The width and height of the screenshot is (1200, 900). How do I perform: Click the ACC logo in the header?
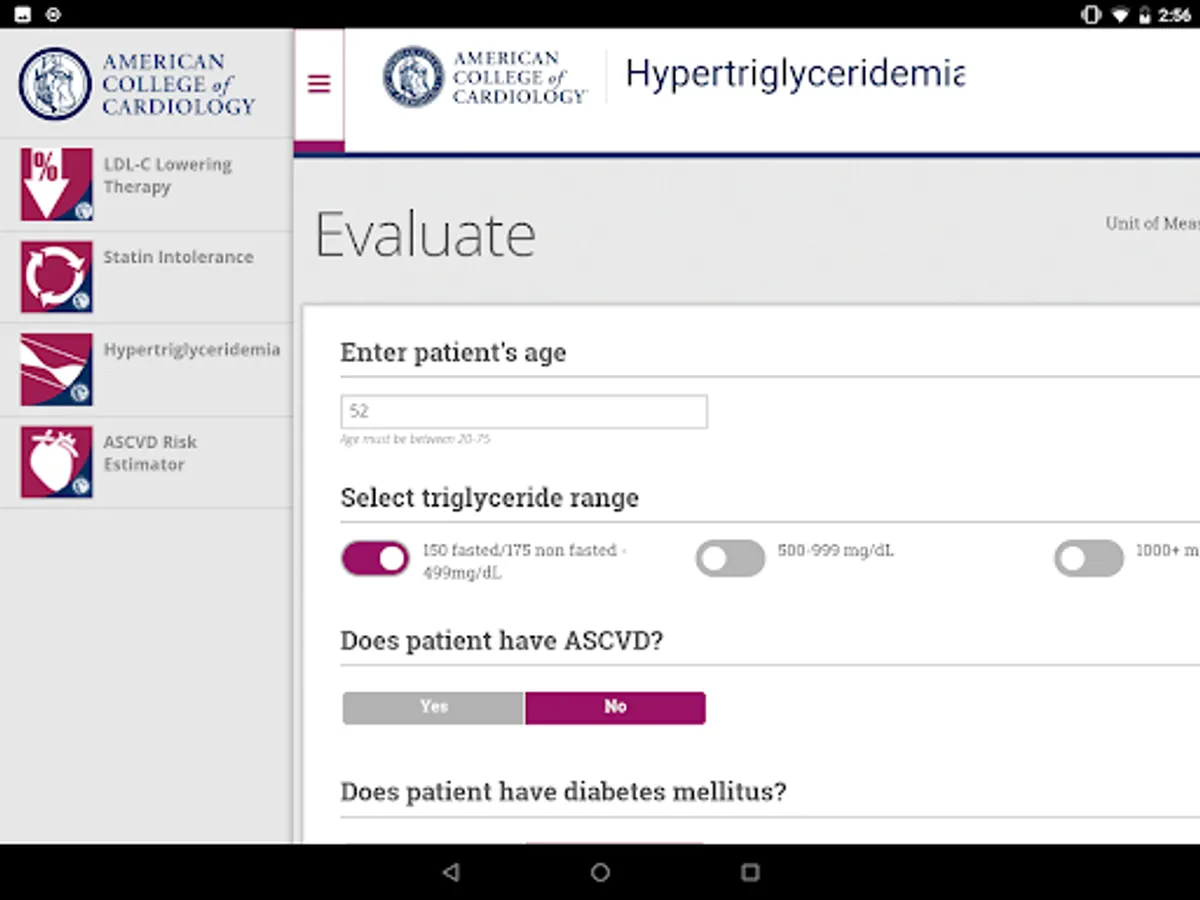(485, 77)
